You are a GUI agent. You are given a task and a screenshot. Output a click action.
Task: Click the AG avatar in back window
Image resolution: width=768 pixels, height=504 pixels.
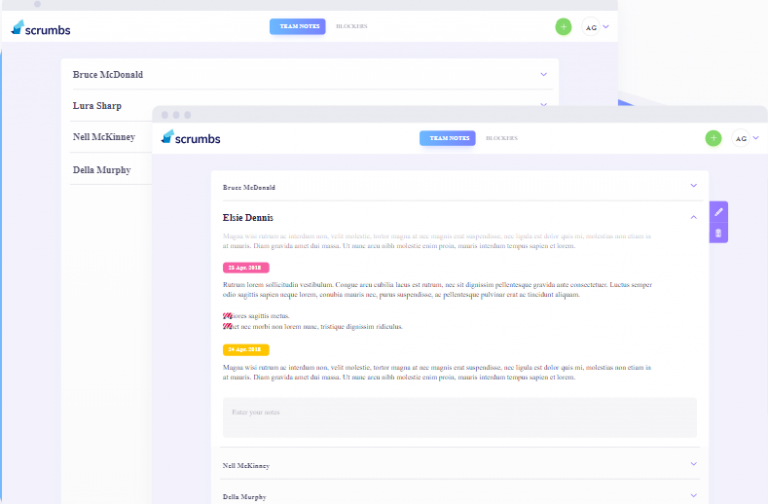tap(590, 27)
